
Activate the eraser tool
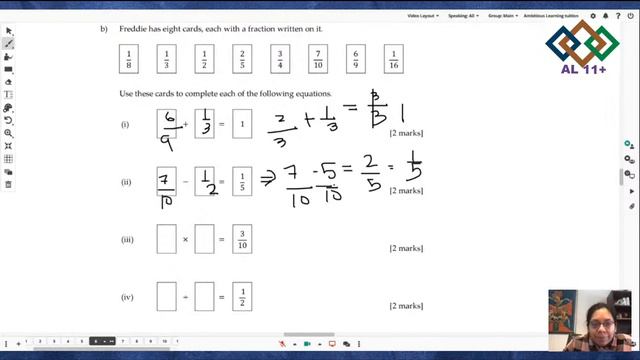[9, 82]
